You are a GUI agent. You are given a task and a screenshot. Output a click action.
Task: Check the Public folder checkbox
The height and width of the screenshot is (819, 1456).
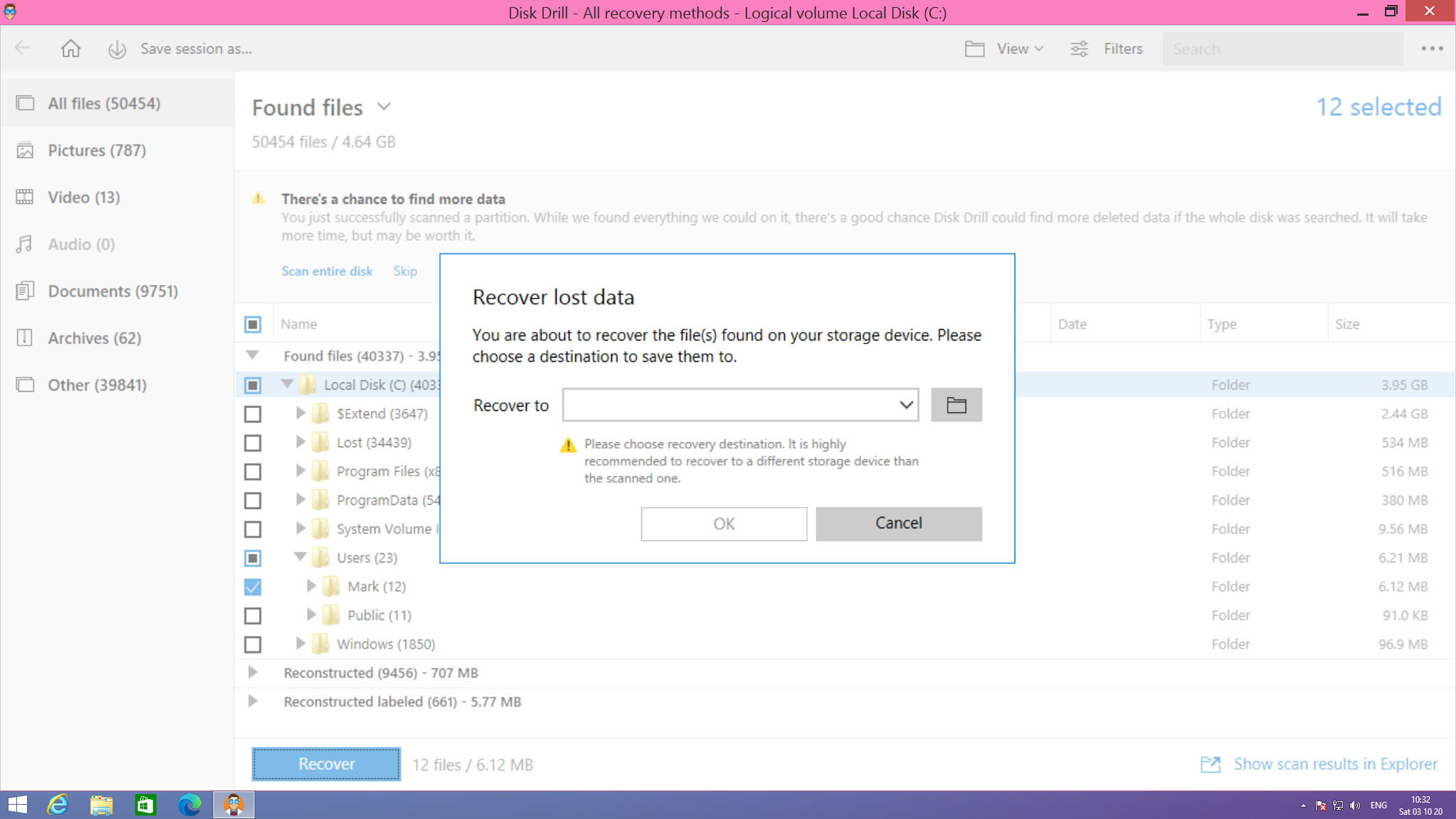tap(252, 616)
